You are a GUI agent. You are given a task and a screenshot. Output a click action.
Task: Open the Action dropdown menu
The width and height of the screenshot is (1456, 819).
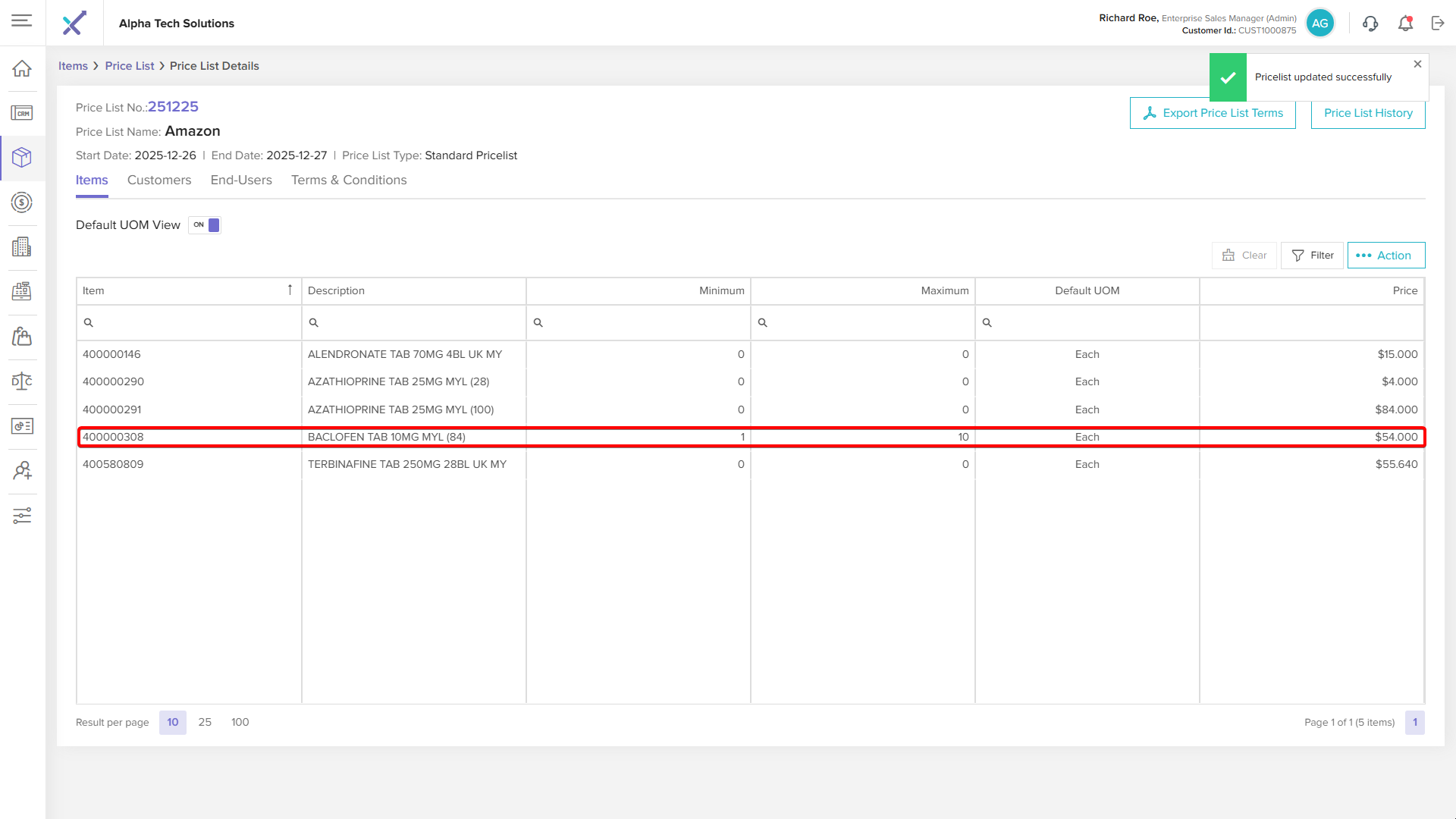[x=1385, y=256]
